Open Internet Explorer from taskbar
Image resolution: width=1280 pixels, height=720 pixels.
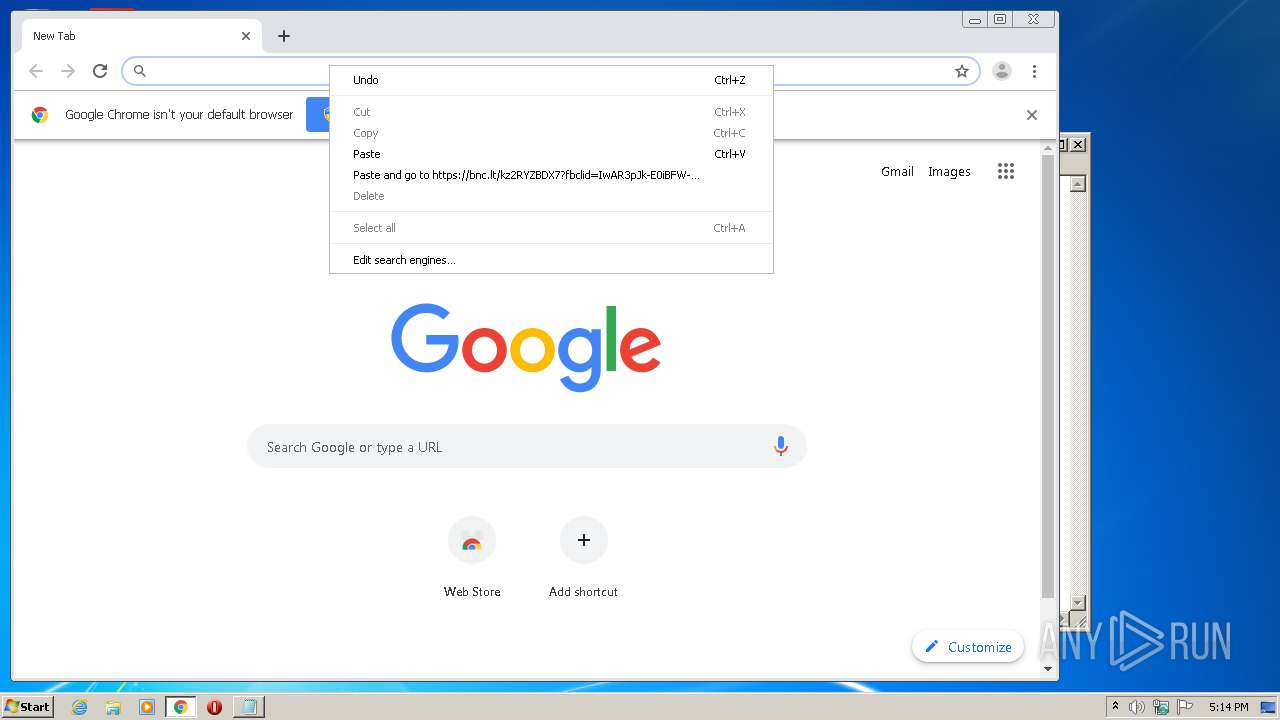(x=80, y=707)
